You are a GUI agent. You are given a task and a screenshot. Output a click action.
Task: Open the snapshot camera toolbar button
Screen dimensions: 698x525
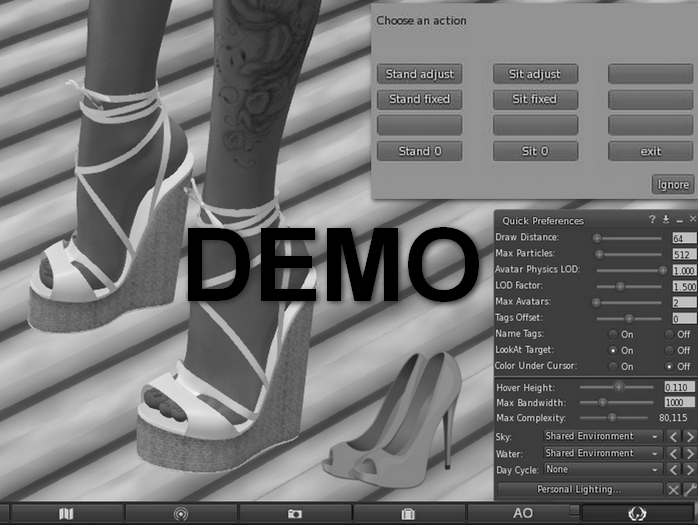click(x=295, y=514)
